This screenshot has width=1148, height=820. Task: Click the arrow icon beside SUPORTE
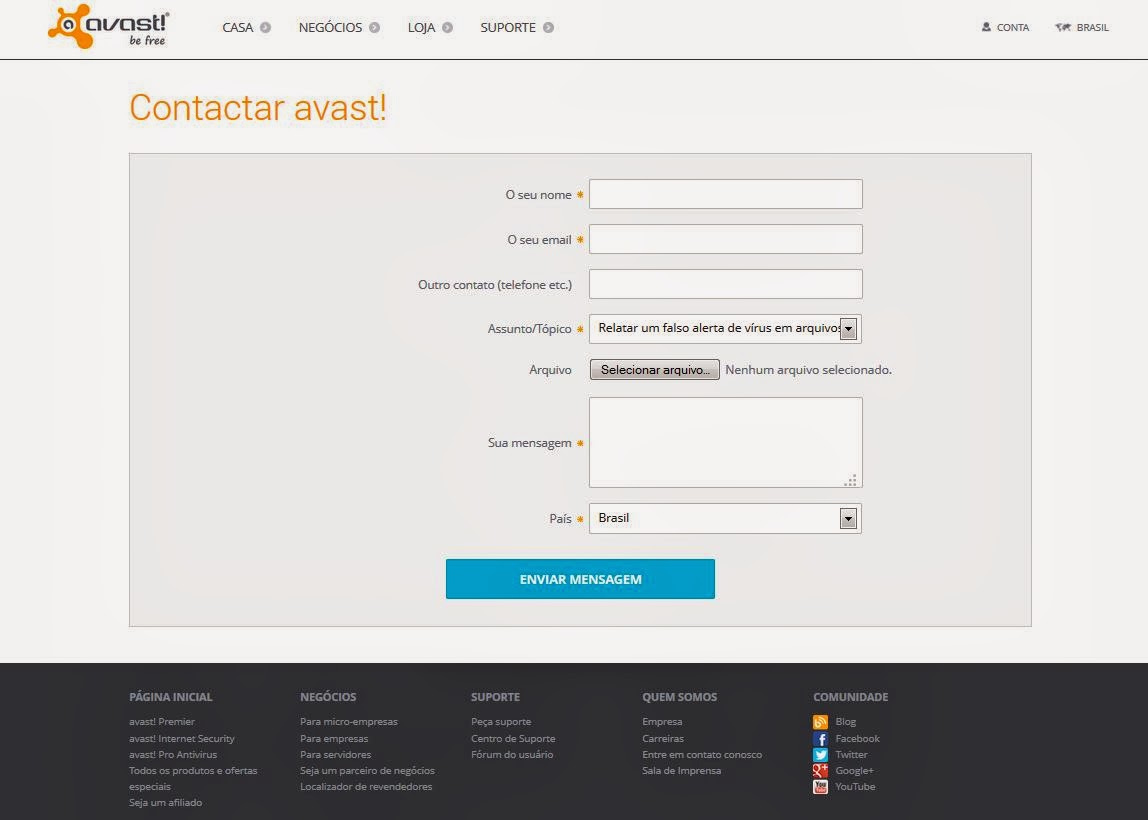(548, 28)
